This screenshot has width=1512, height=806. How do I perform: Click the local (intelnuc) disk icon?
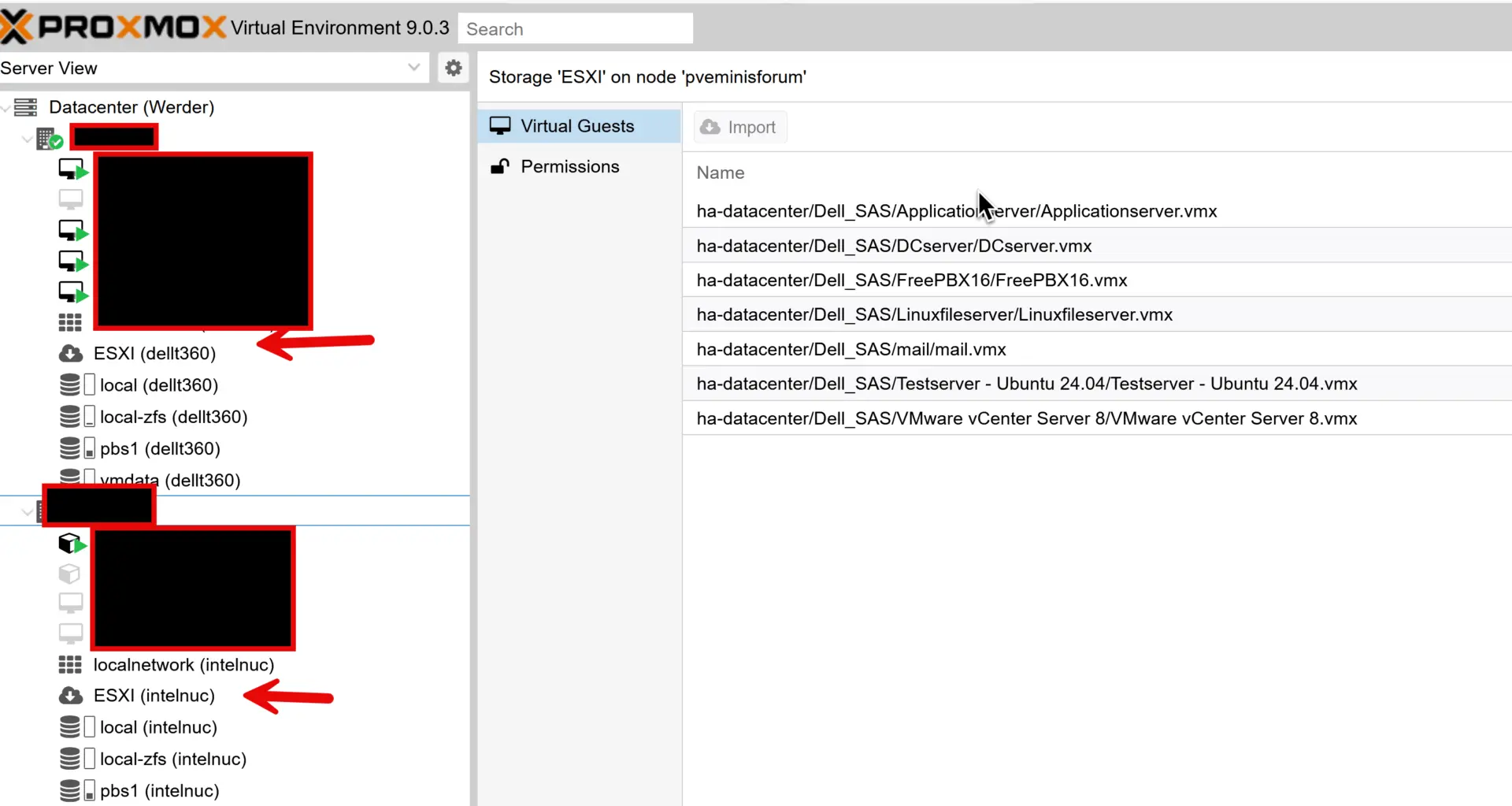pyautogui.click(x=77, y=727)
